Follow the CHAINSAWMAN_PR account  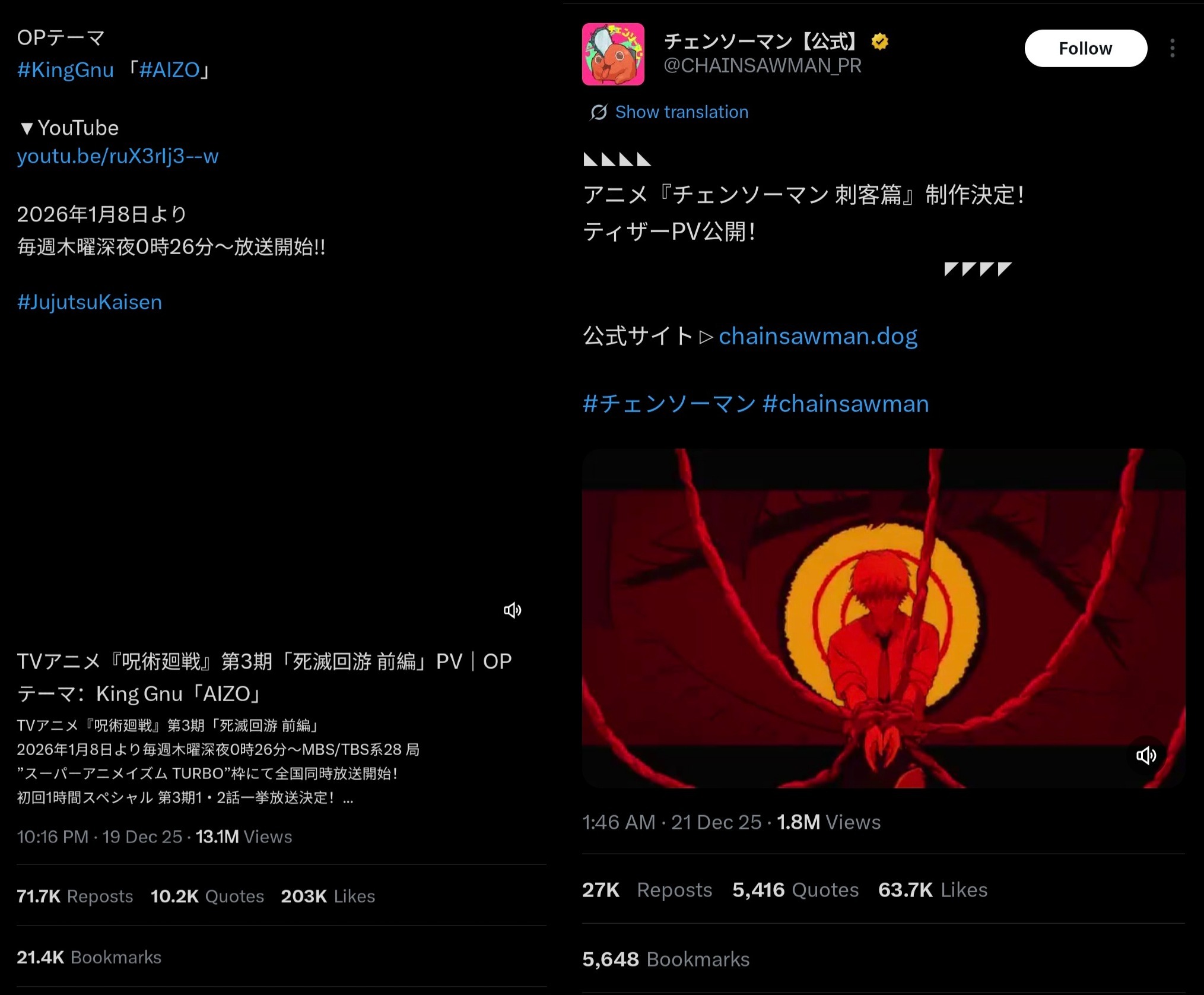pos(1085,48)
